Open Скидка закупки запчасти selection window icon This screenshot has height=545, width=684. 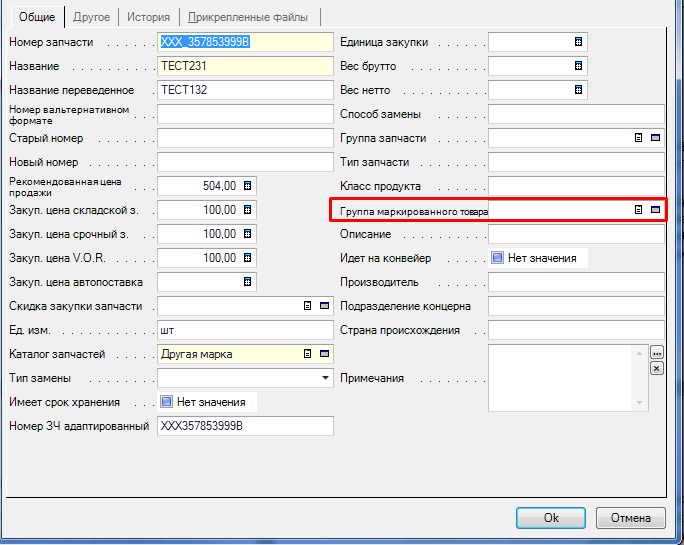point(324,306)
